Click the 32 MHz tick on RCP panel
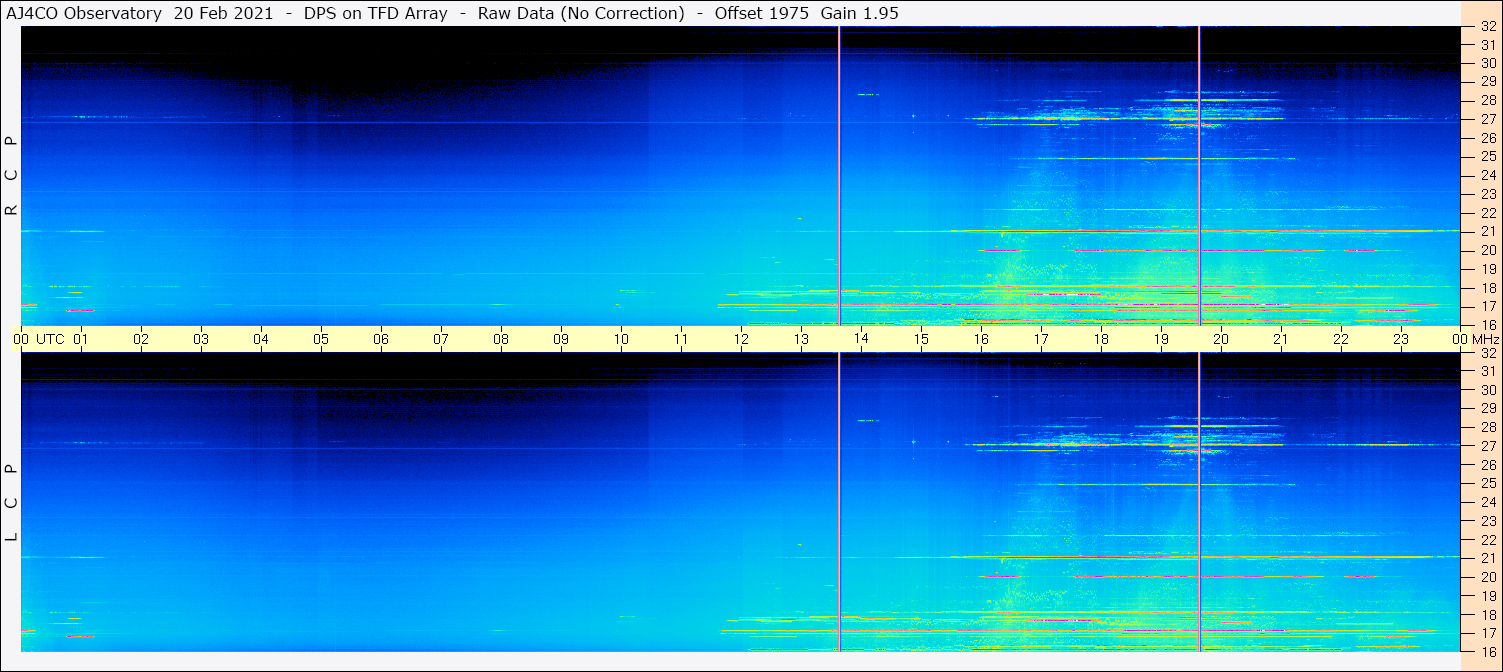This screenshot has height=672, width=1503. [x=1488, y=27]
